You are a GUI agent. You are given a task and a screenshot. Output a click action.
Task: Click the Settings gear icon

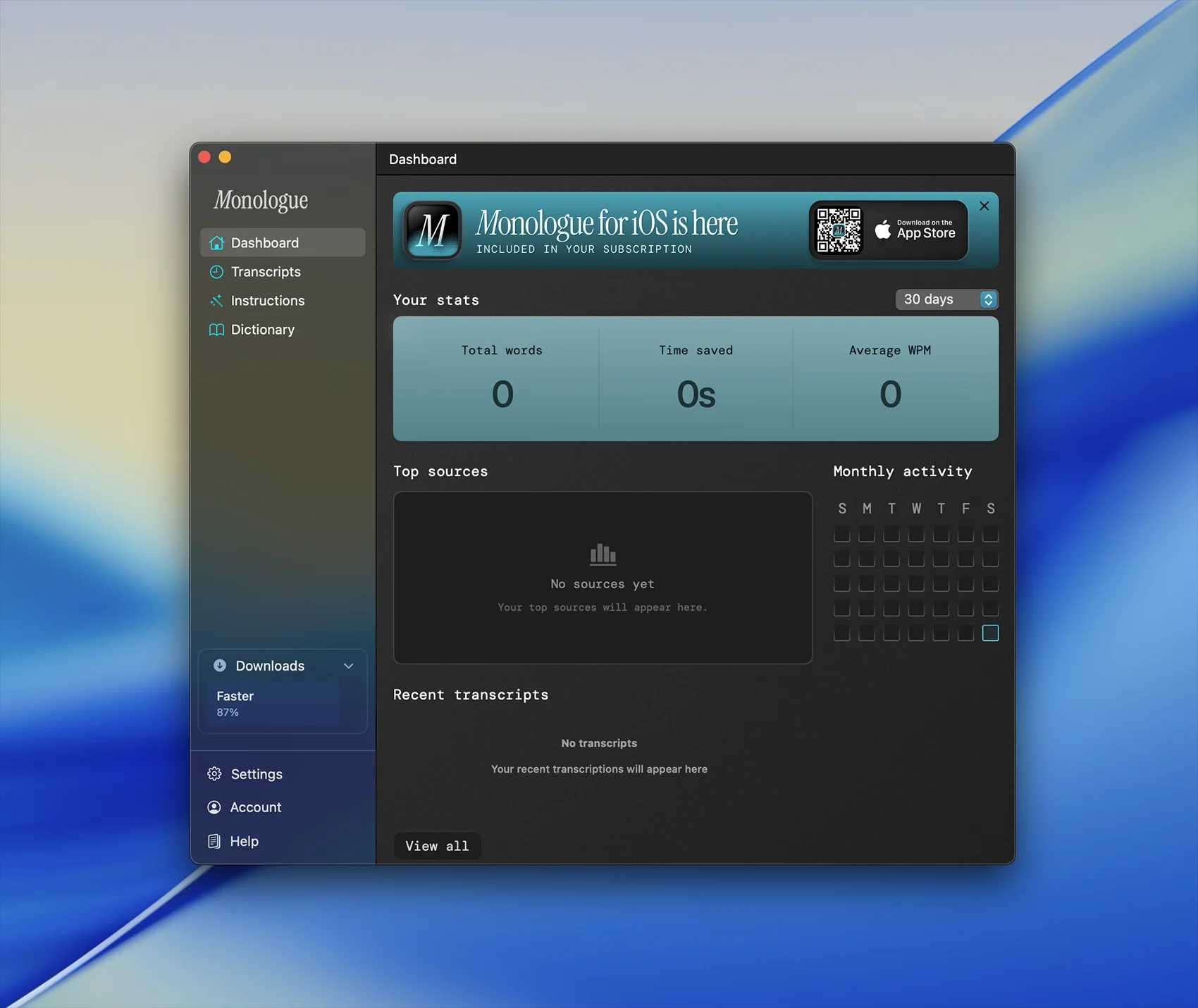click(214, 774)
